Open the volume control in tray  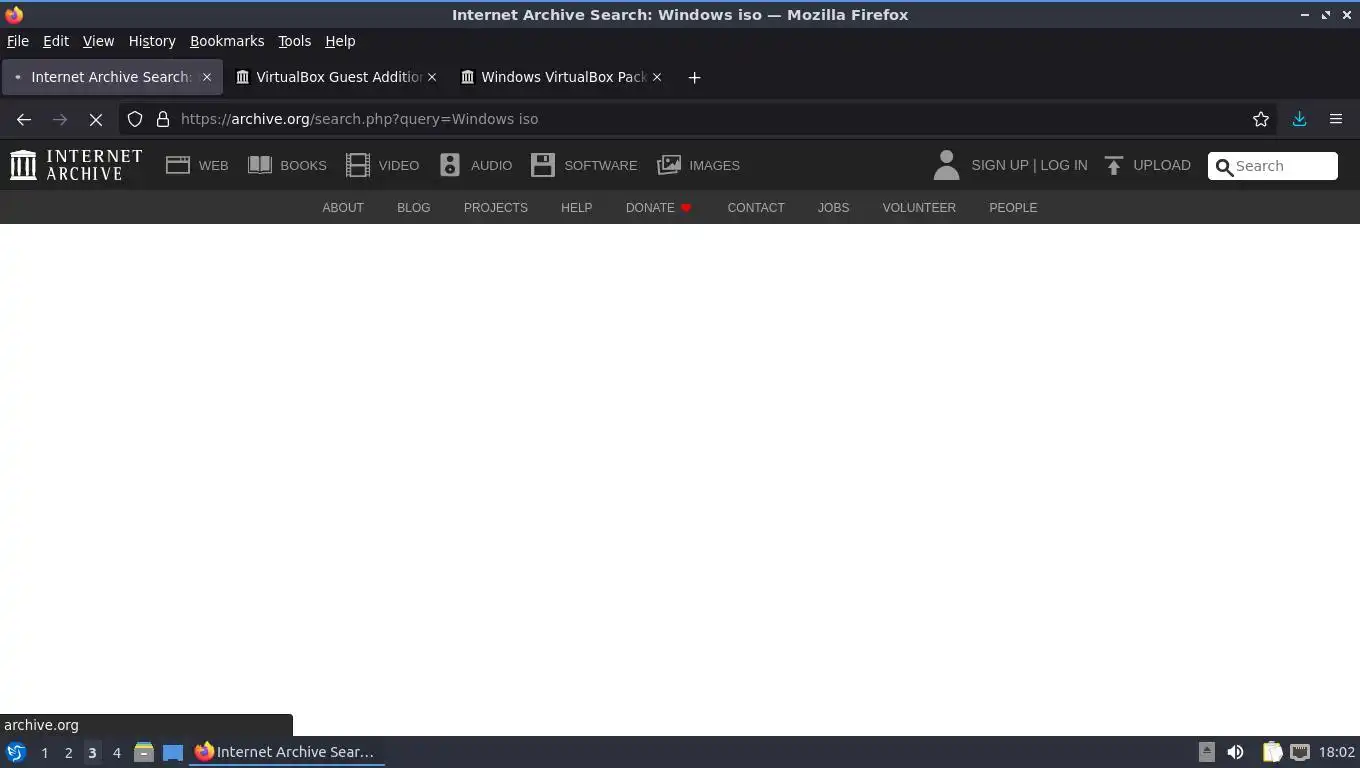(1236, 752)
